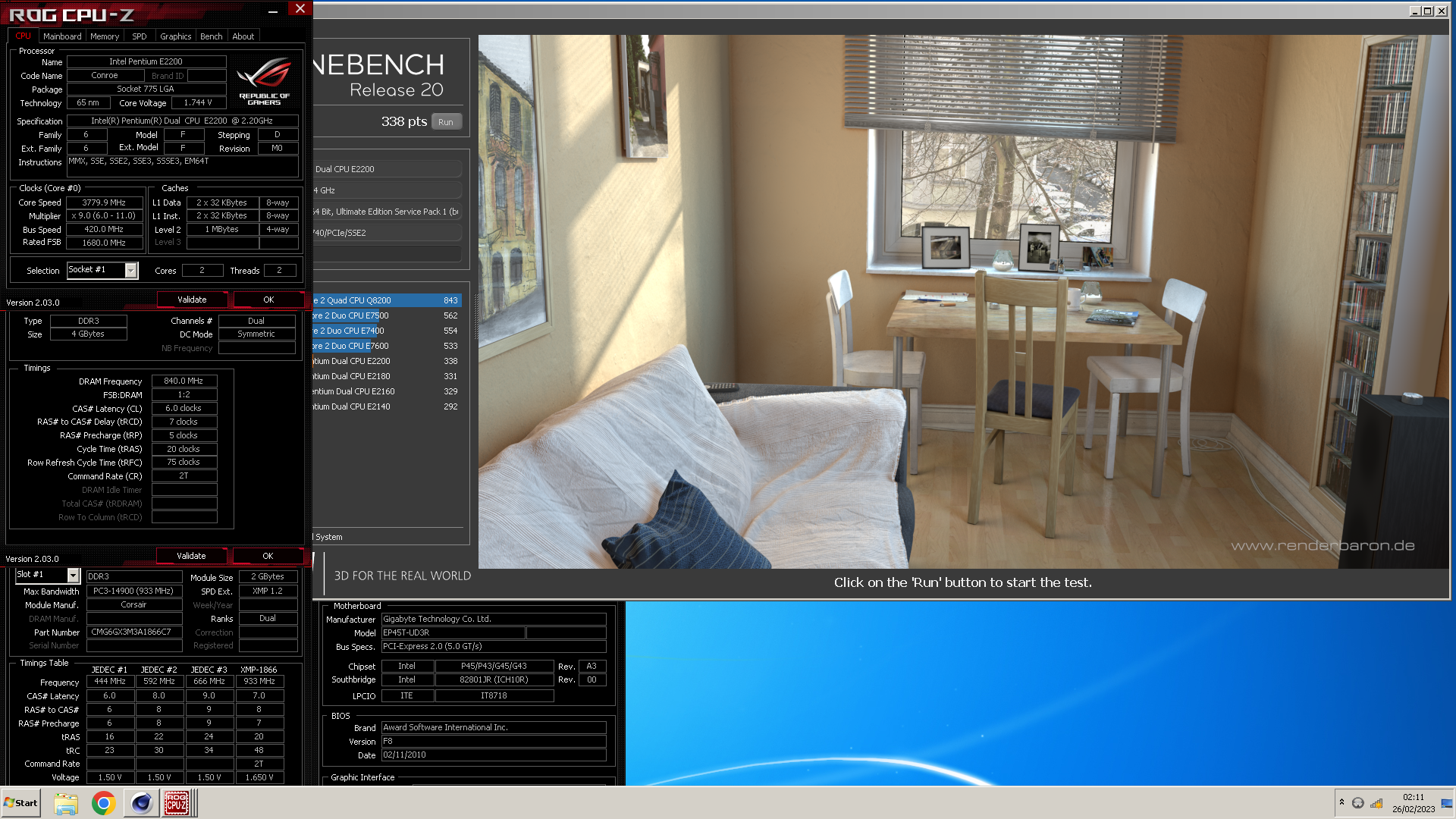Open the About tab
The width and height of the screenshot is (1456, 819).
[x=243, y=36]
